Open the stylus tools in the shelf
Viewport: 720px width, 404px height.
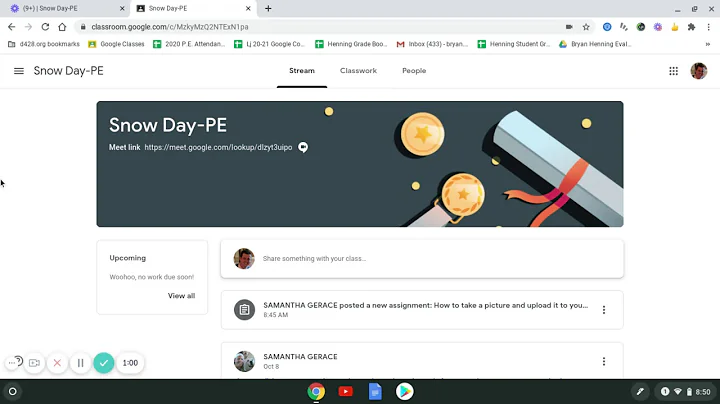click(x=640, y=392)
